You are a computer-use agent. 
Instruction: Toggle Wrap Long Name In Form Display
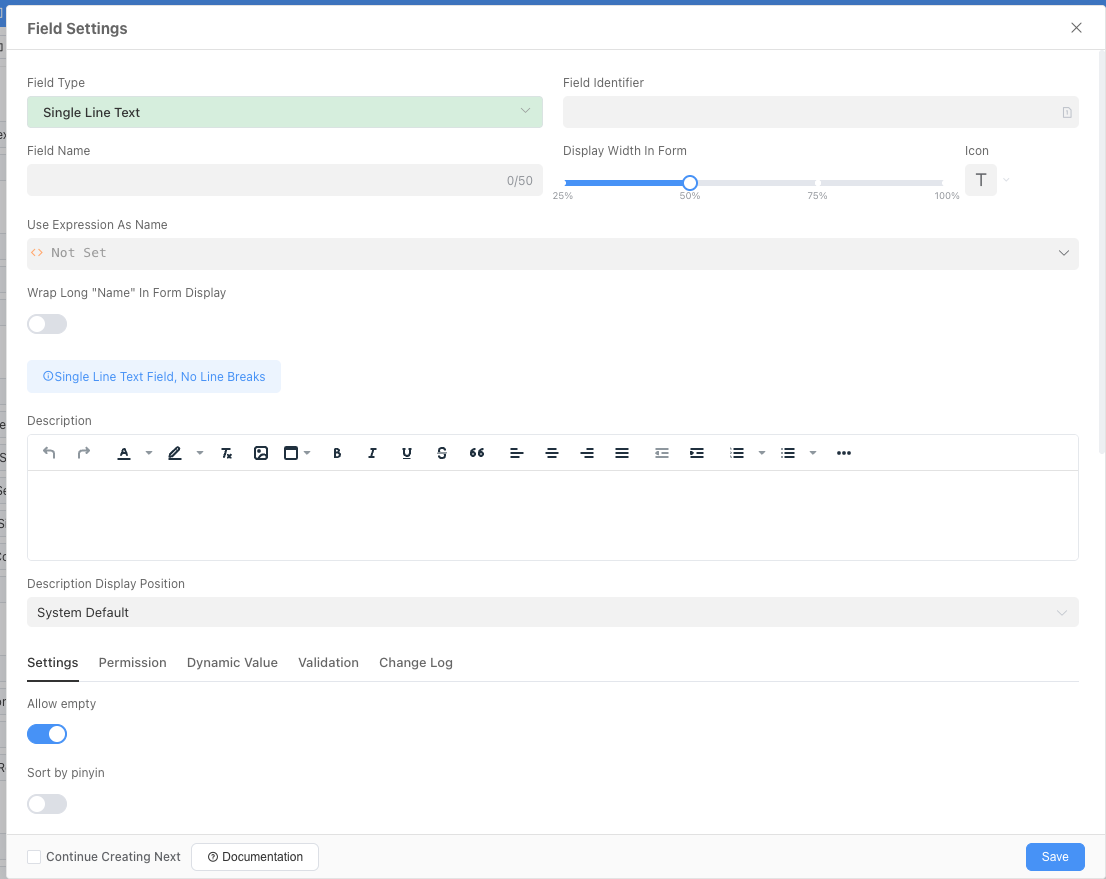(x=47, y=324)
